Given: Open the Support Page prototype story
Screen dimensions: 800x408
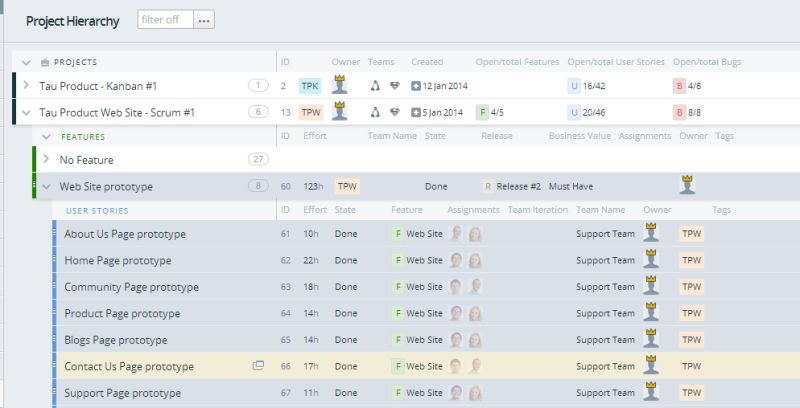Looking at the screenshot, I should [x=122, y=393].
